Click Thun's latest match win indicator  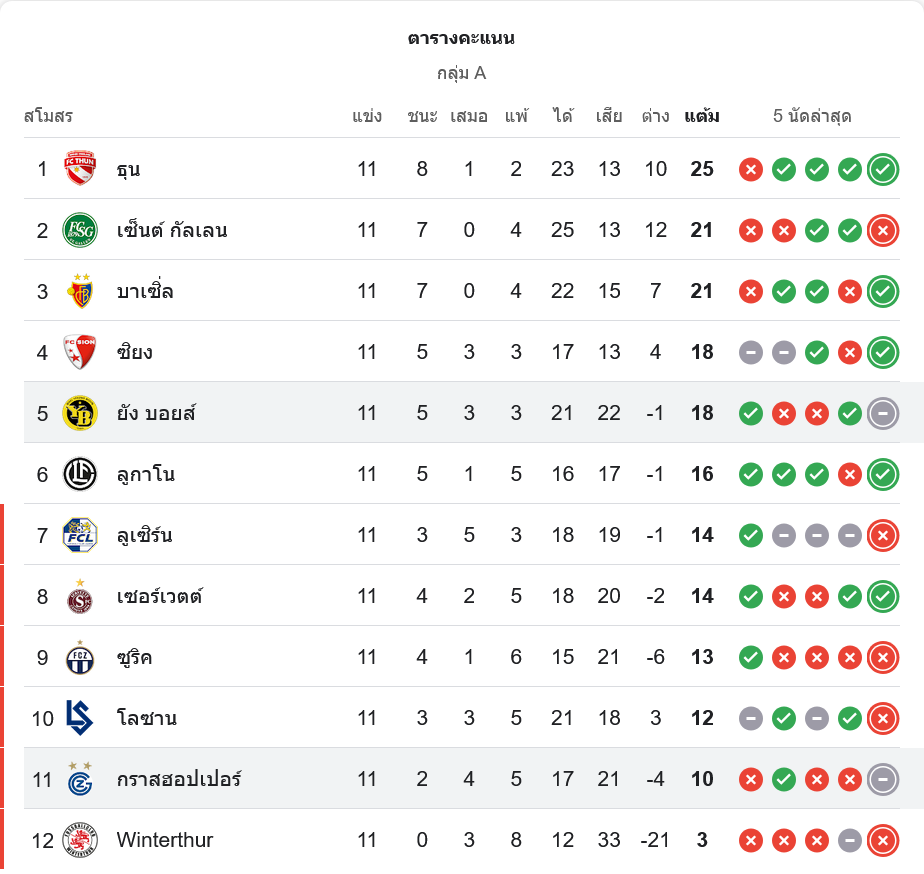click(x=882, y=169)
